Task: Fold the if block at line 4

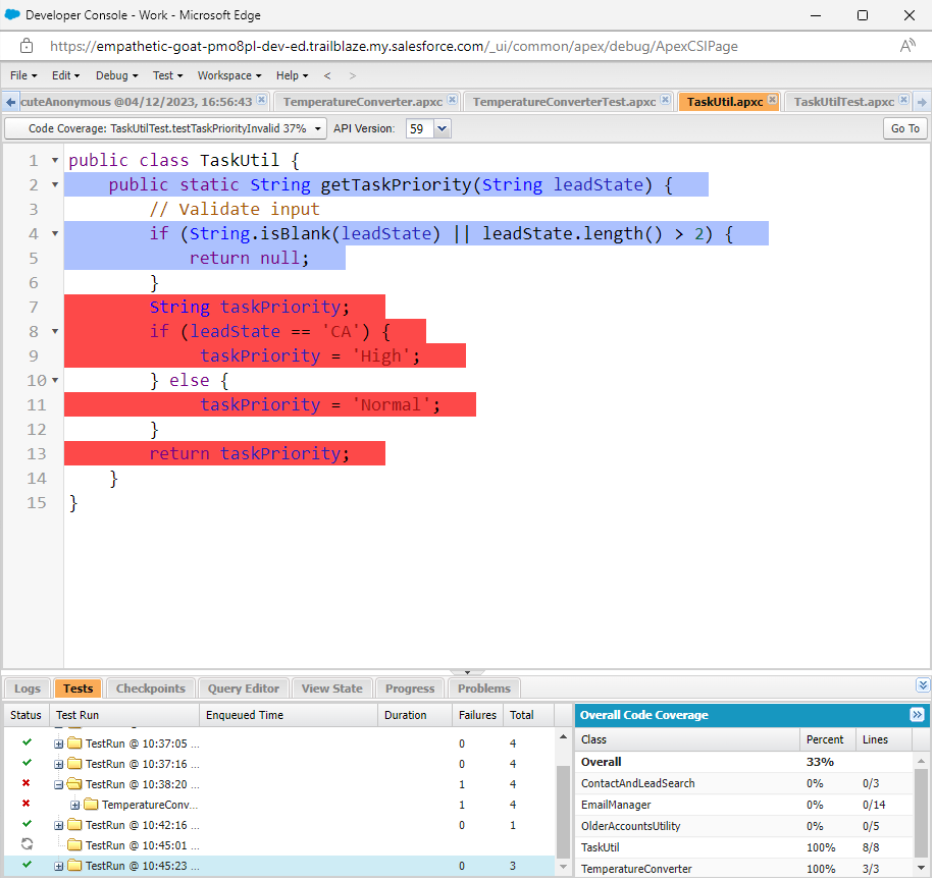Action: click(55, 234)
